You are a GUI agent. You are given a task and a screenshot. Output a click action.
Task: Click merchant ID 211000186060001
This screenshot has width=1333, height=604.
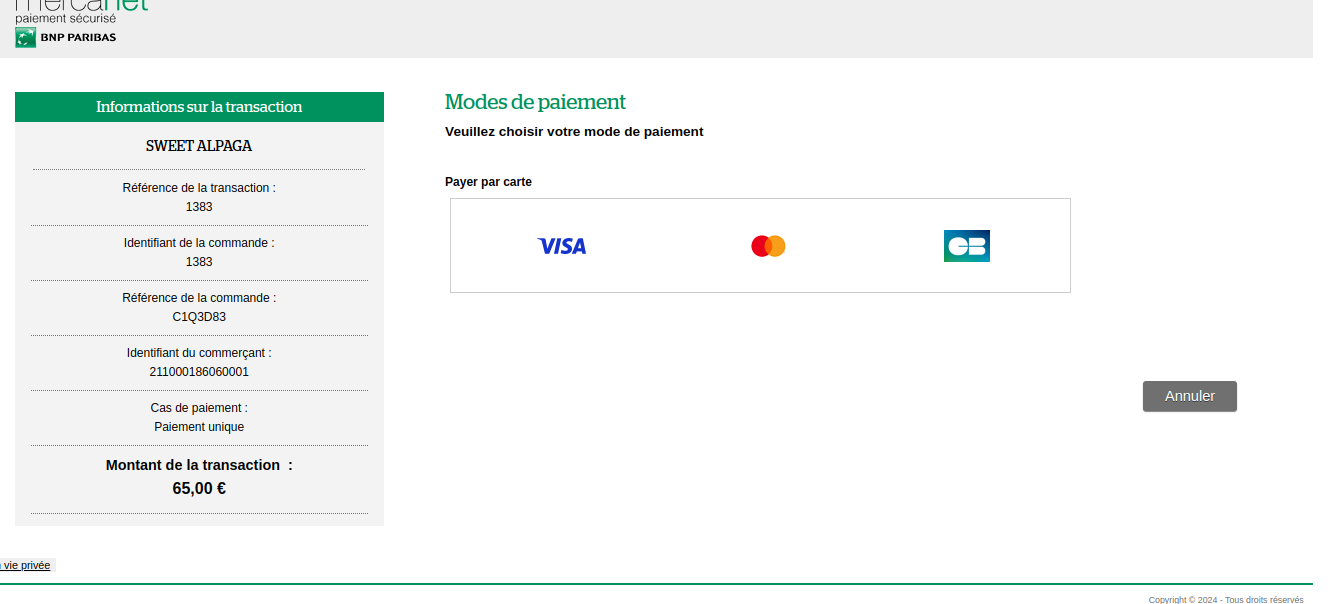tap(199, 372)
